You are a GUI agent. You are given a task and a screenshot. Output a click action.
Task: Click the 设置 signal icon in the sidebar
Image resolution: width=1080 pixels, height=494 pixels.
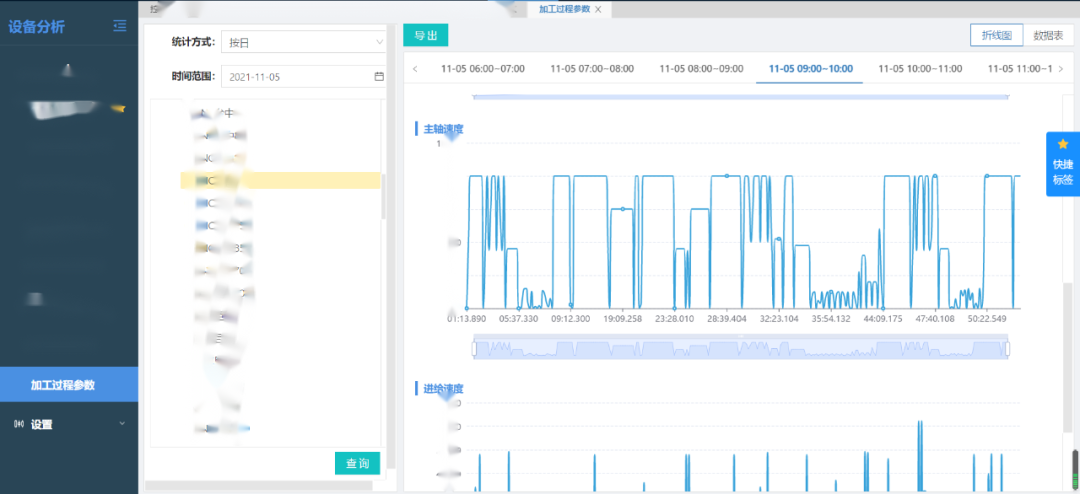18,424
